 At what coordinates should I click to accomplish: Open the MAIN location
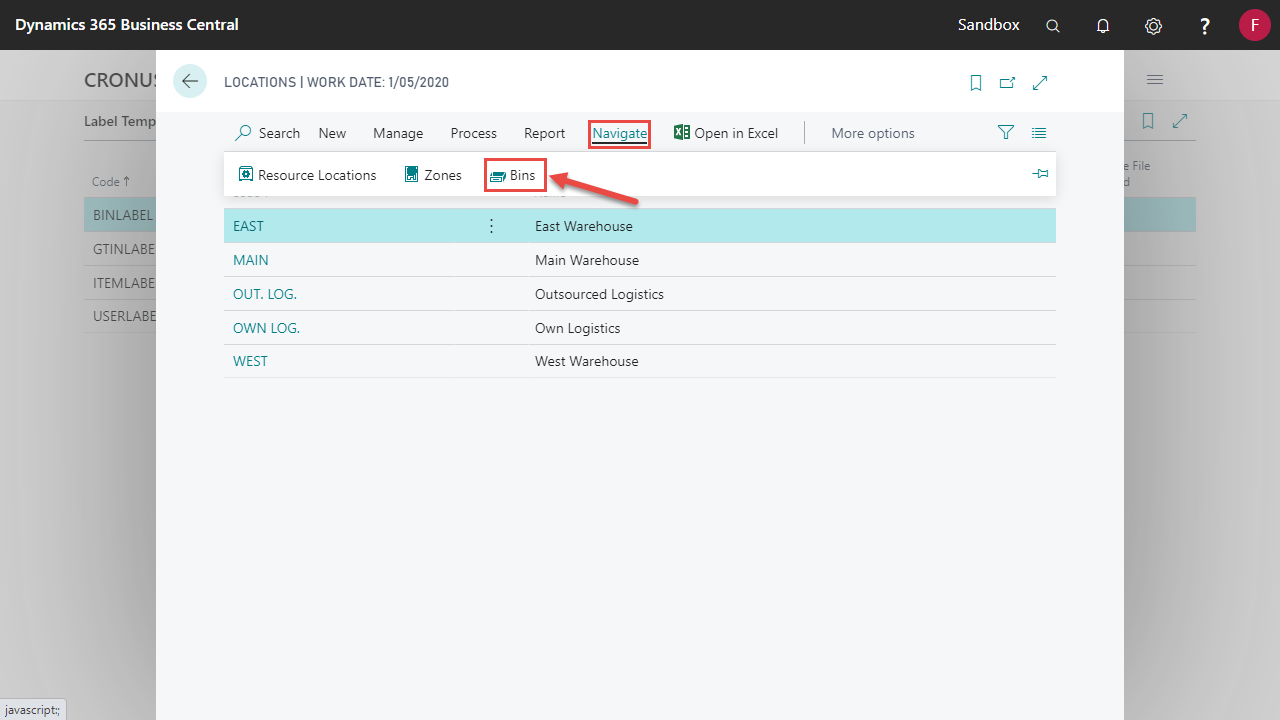point(251,260)
